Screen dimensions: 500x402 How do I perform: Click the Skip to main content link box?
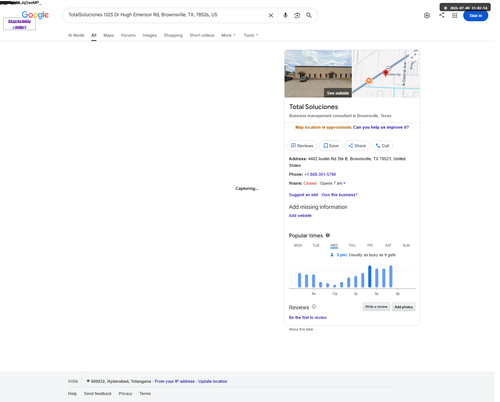[19, 24]
